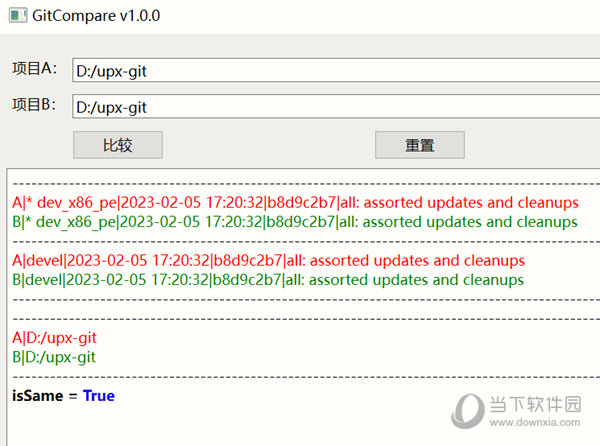Click the GitCompare app icon in title bar
600x446 pixels.
[x=18, y=16]
